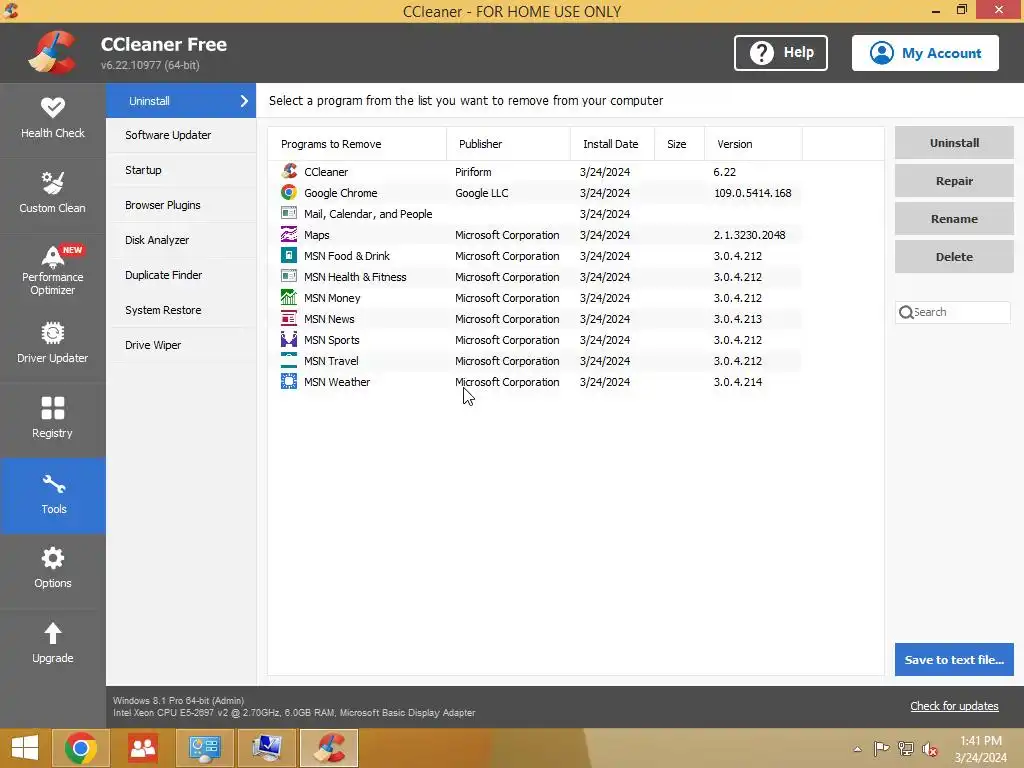This screenshot has height=768, width=1024.
Task: Click the MSN Health & Fitness icon
Action: coord(289,276)
